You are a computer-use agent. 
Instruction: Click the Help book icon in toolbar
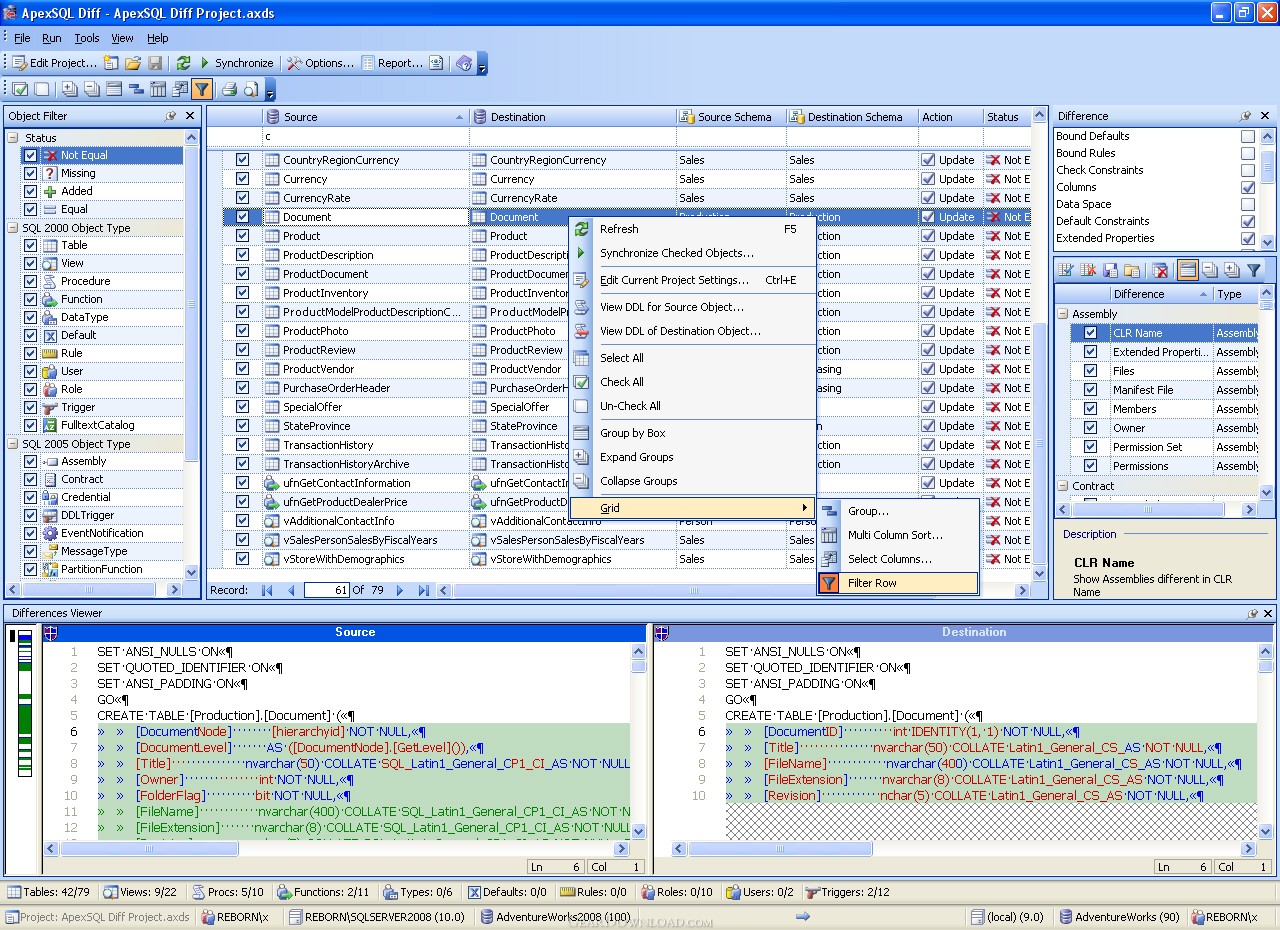click(x=464, y=63)
